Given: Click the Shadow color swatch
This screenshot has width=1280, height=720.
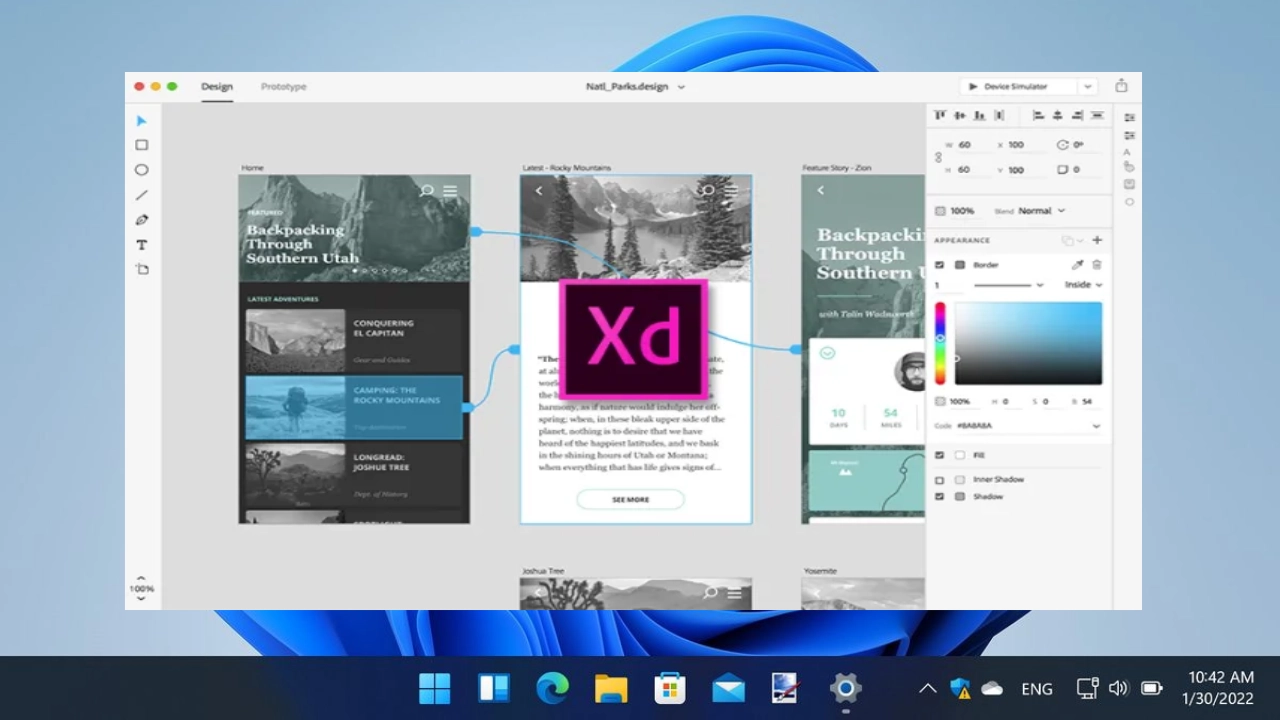Looking at the screenshot, I should click(x=960, y=496).
